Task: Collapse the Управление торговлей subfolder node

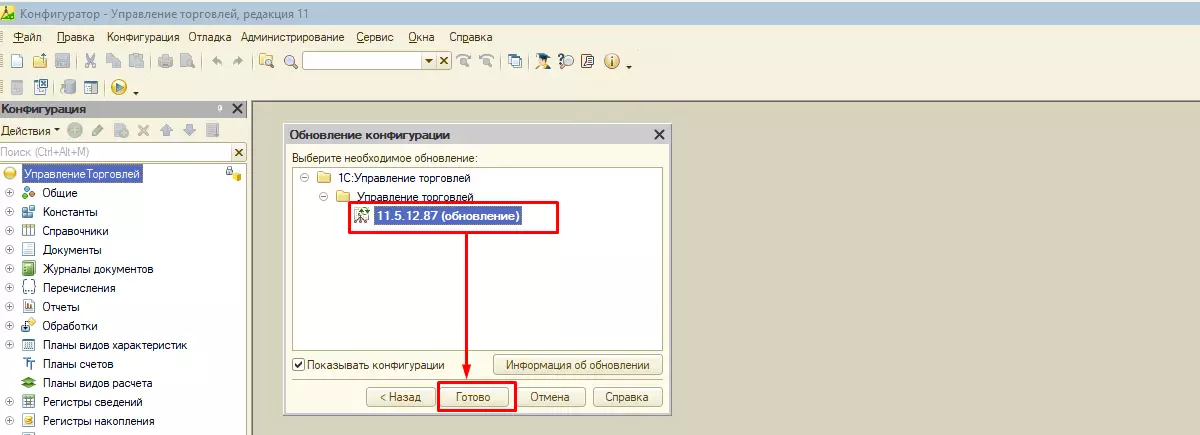Action: coord(323,196)
